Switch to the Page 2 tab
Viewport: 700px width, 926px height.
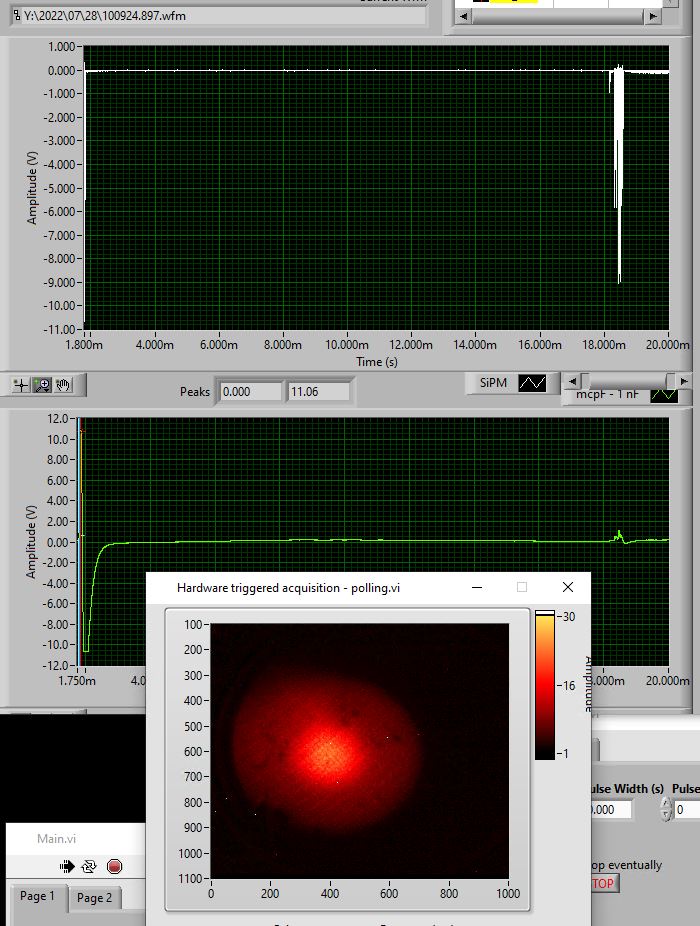95,898
